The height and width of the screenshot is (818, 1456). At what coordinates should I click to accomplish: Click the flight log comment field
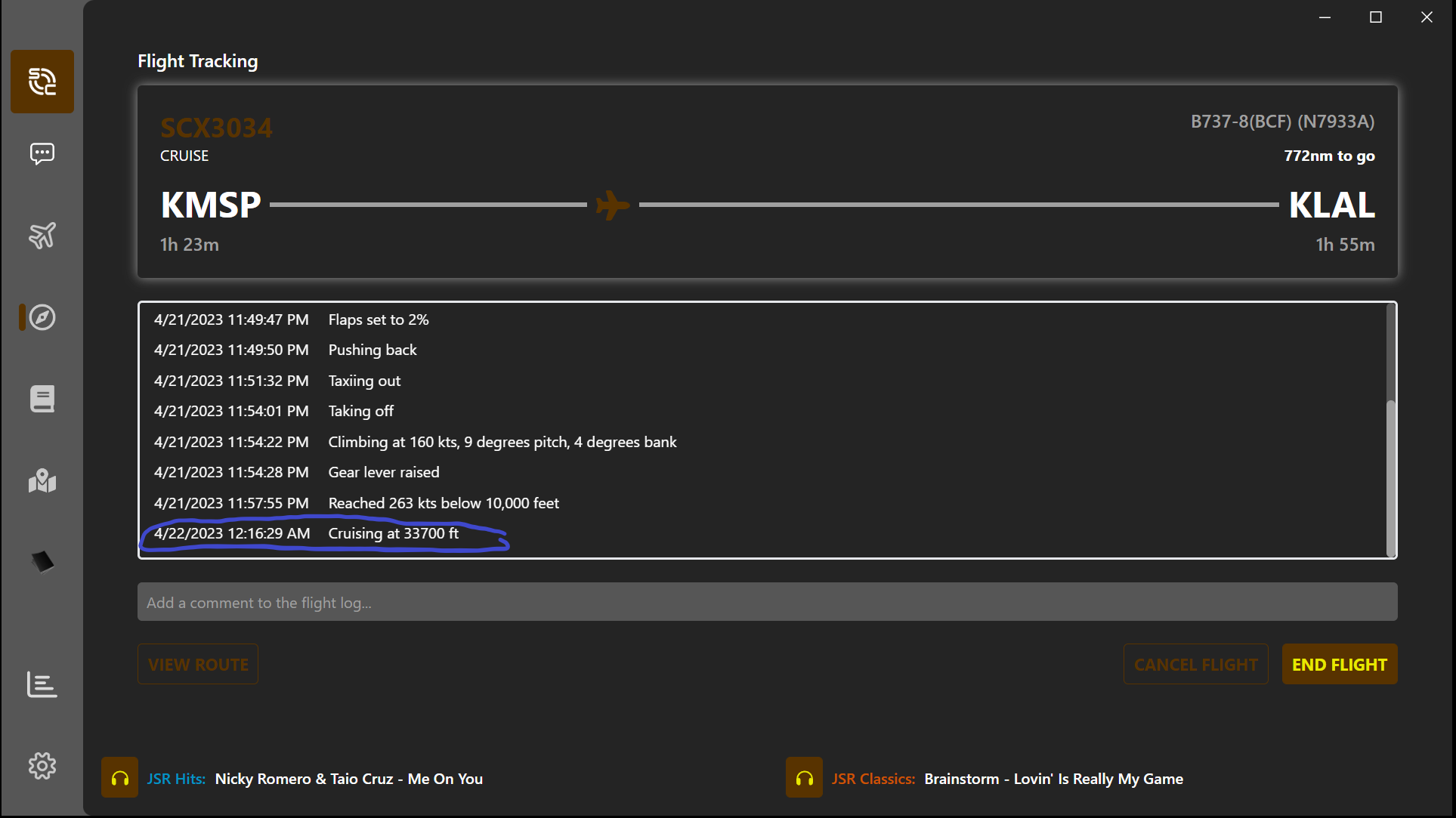(767, 603)
